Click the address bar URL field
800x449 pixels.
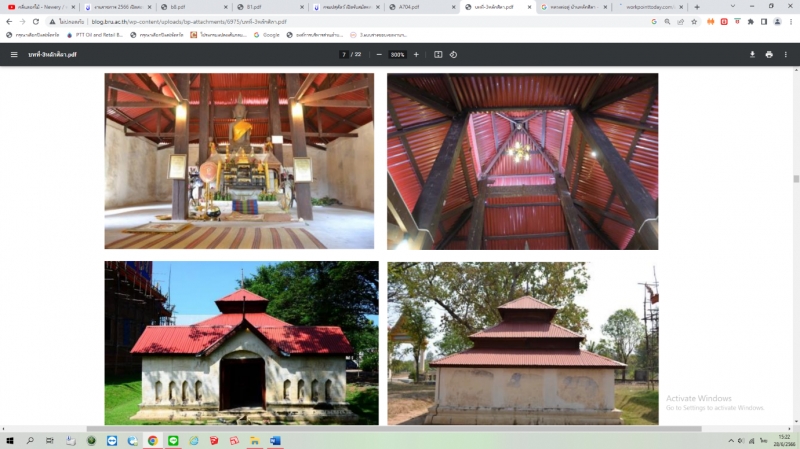[367, 22]
